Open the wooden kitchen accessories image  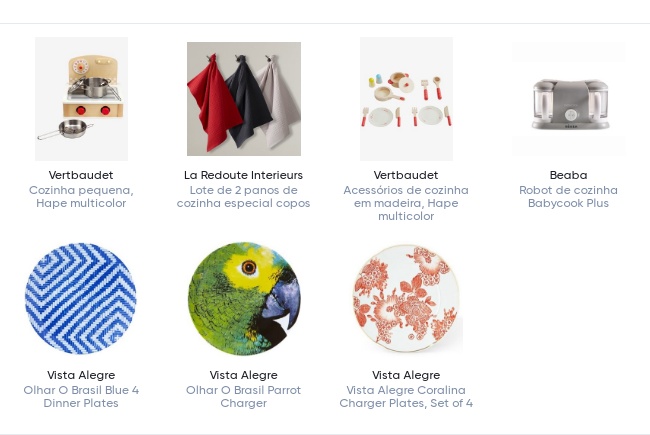click(x=406, y=99)
